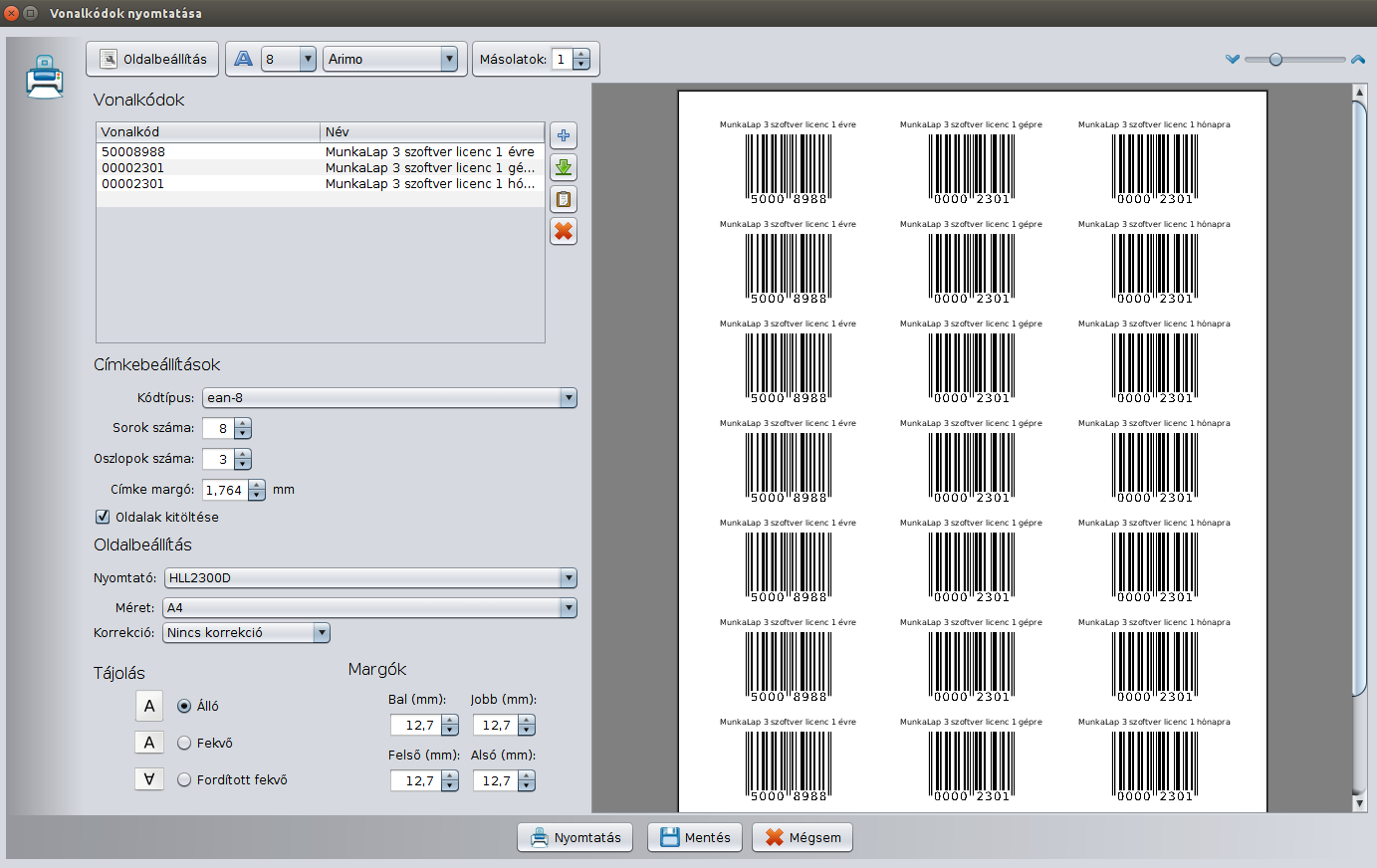Expand the Nyomtató HLL2300D dropdown

[370, 578]
